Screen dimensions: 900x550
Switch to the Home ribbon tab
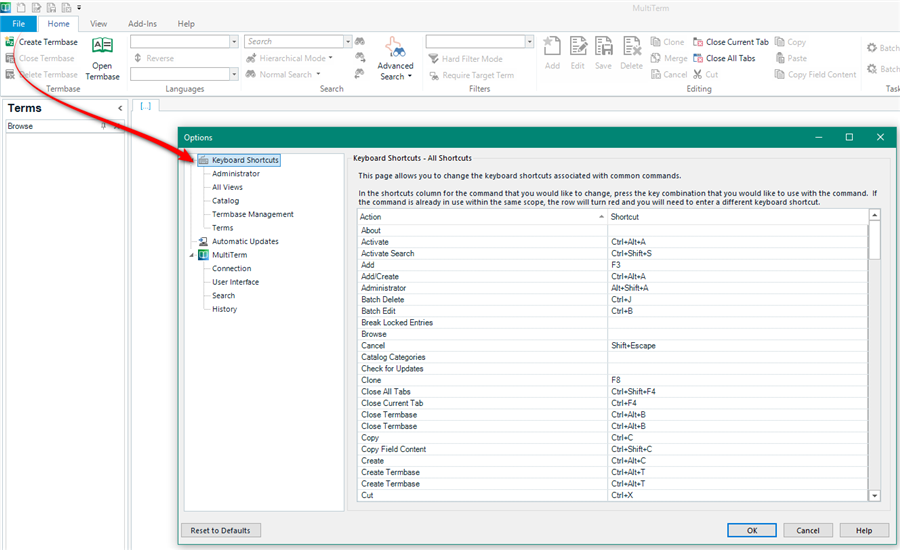click(59, 24)
